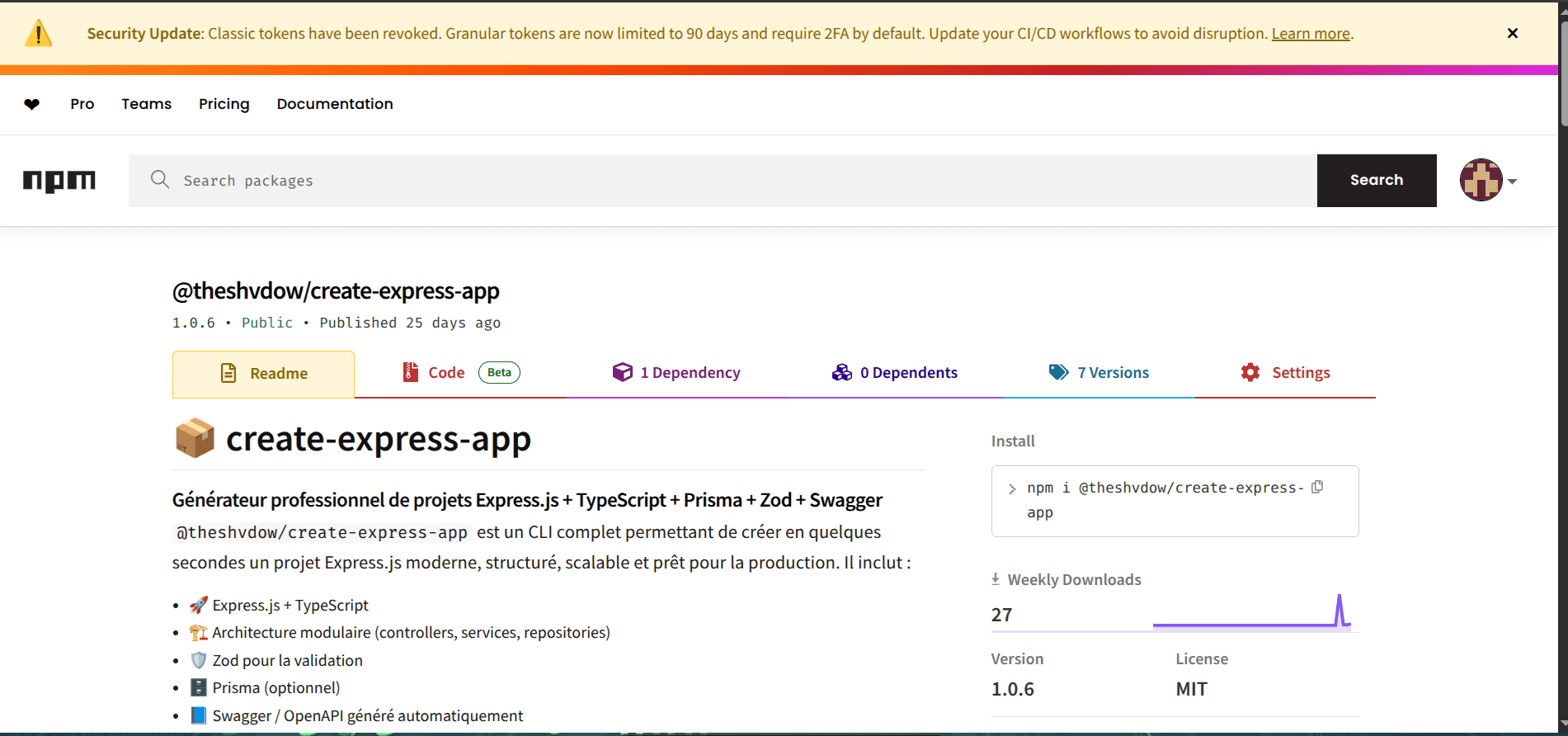Click the construction emoji by Architecture modulaire
This screenshot has height=736, width=1568.
point(198,633)
